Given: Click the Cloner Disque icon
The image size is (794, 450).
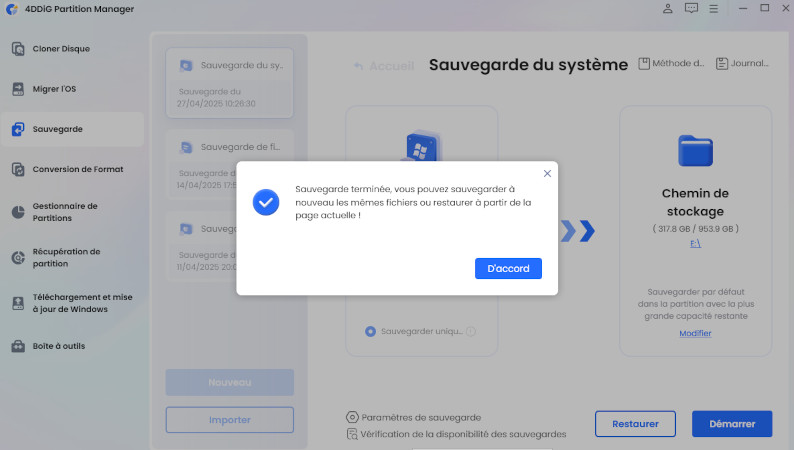Looking at the screenshot, I should 18,49.
